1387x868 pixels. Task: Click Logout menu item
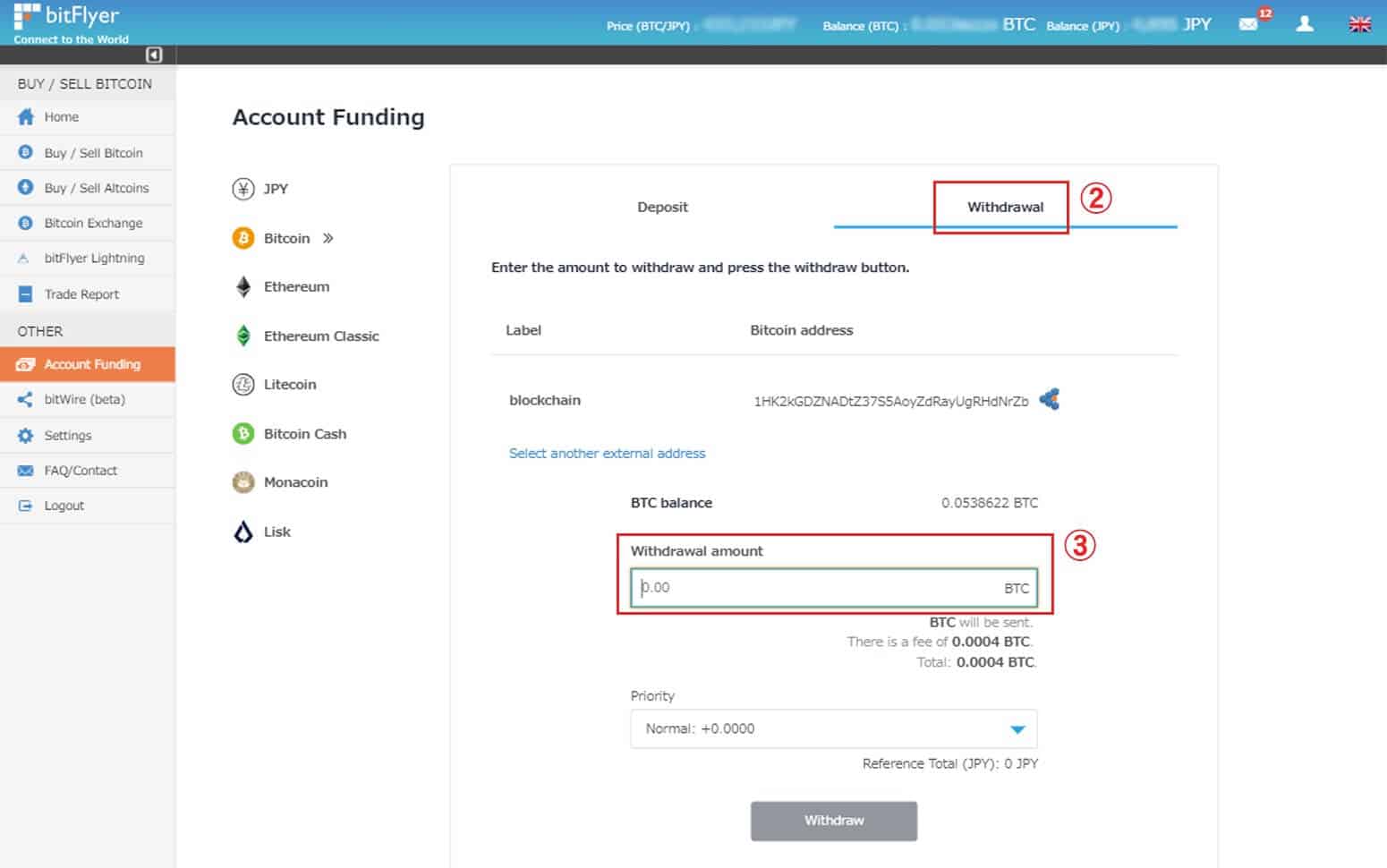click(x=88, y=506)
